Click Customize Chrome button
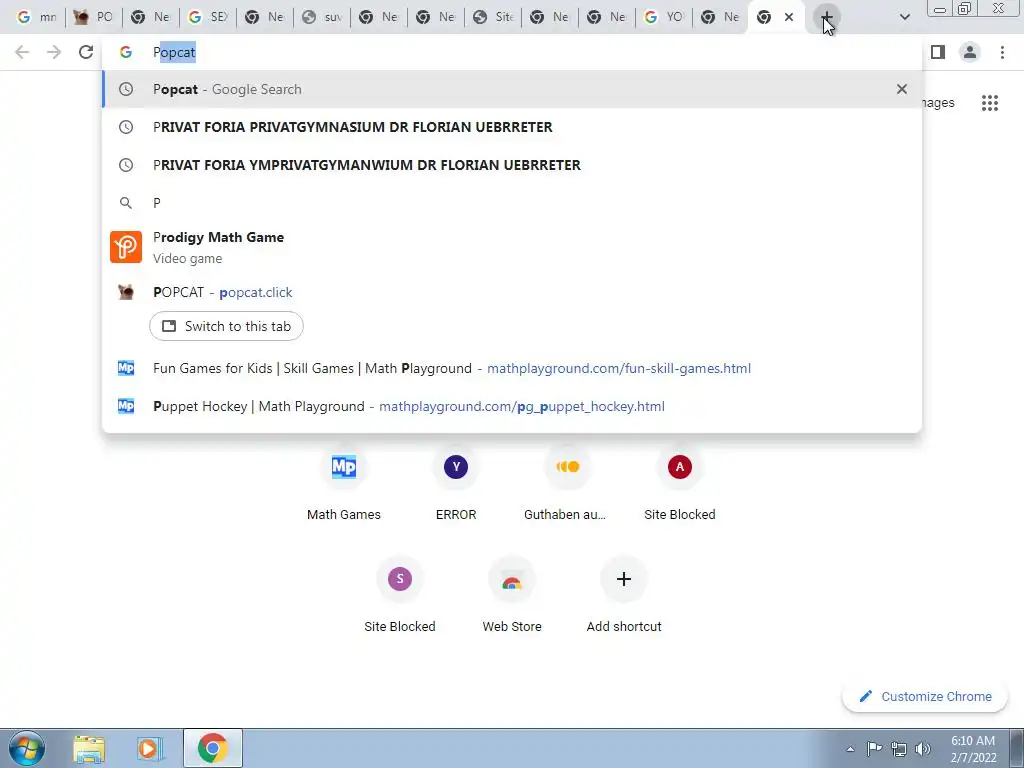 click(925, 696)
